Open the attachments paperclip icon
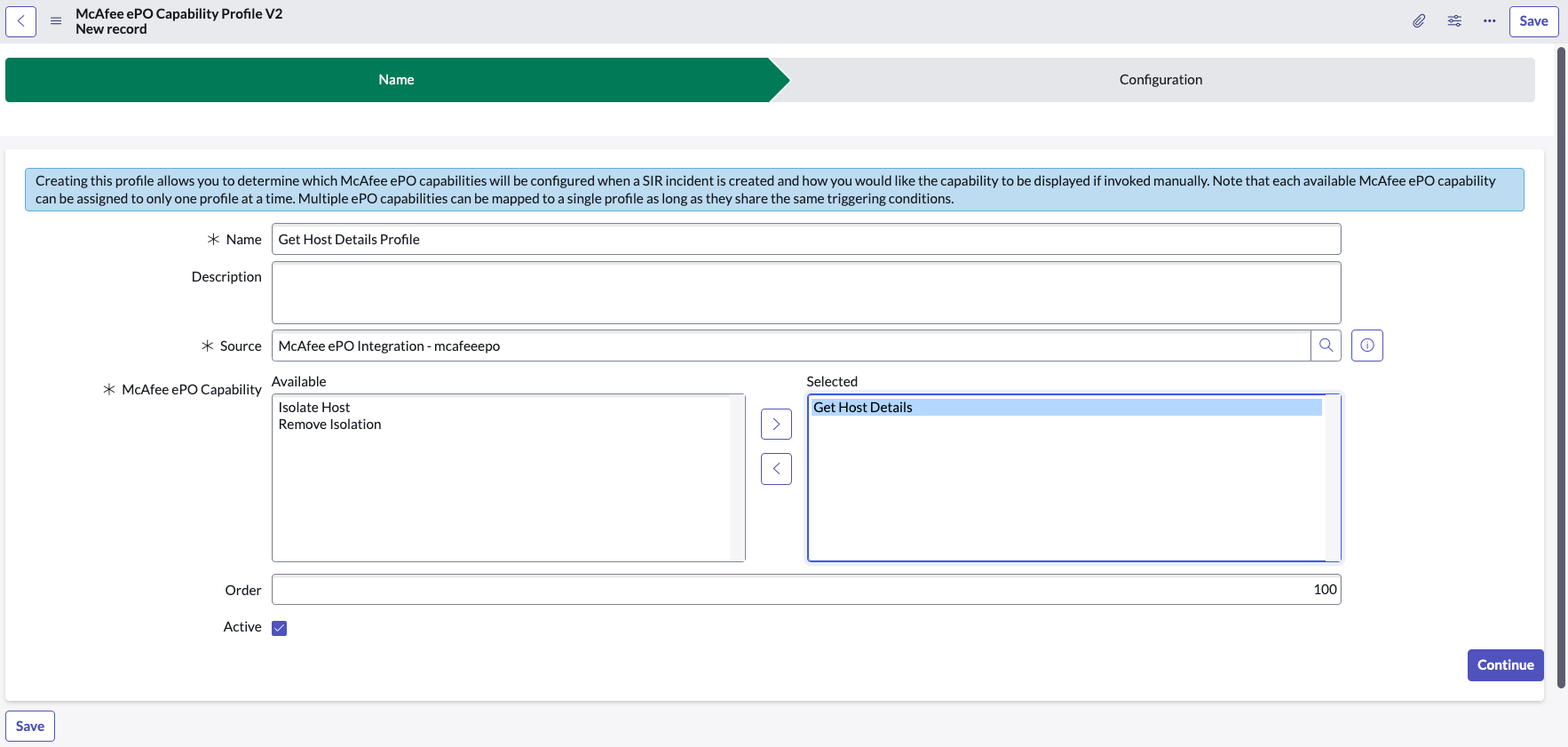 pyautogui.click(x=1419, y=21)
